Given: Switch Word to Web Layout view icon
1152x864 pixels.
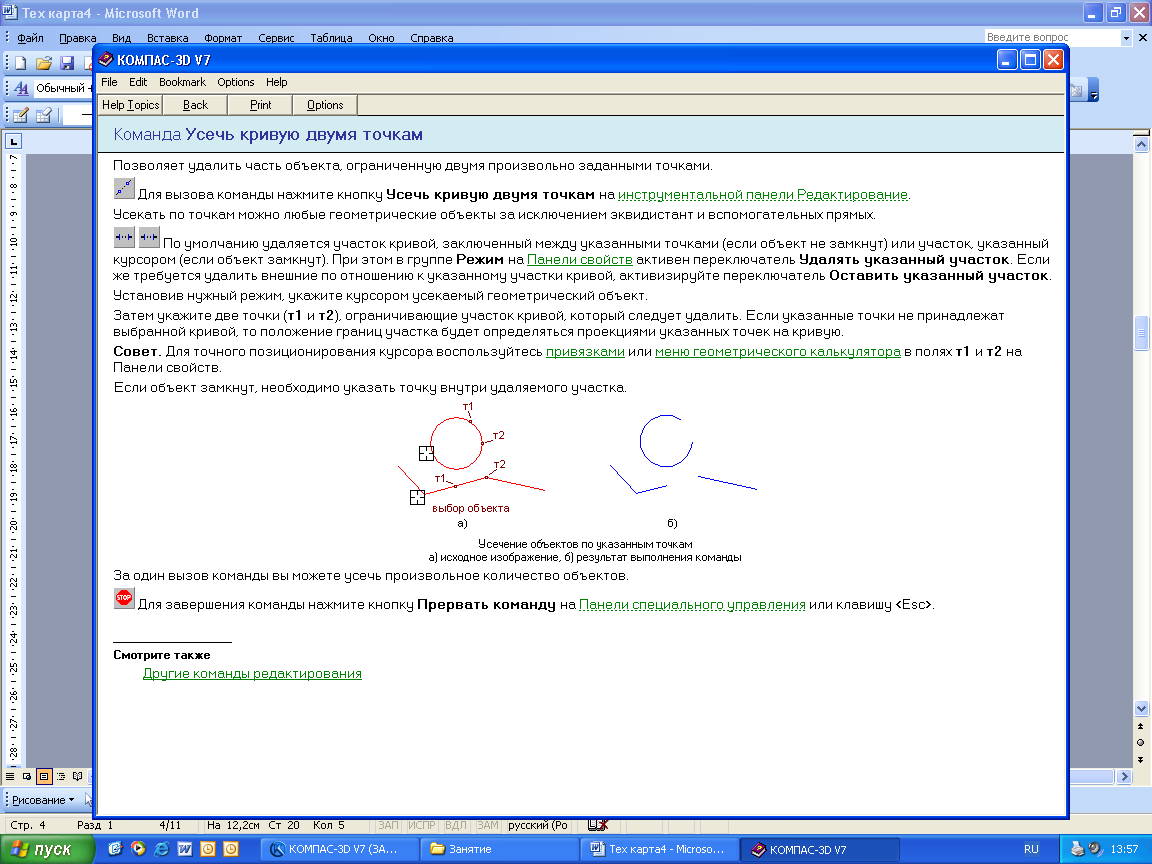Looking at the screenshot, I should click(x=26, y=776).
